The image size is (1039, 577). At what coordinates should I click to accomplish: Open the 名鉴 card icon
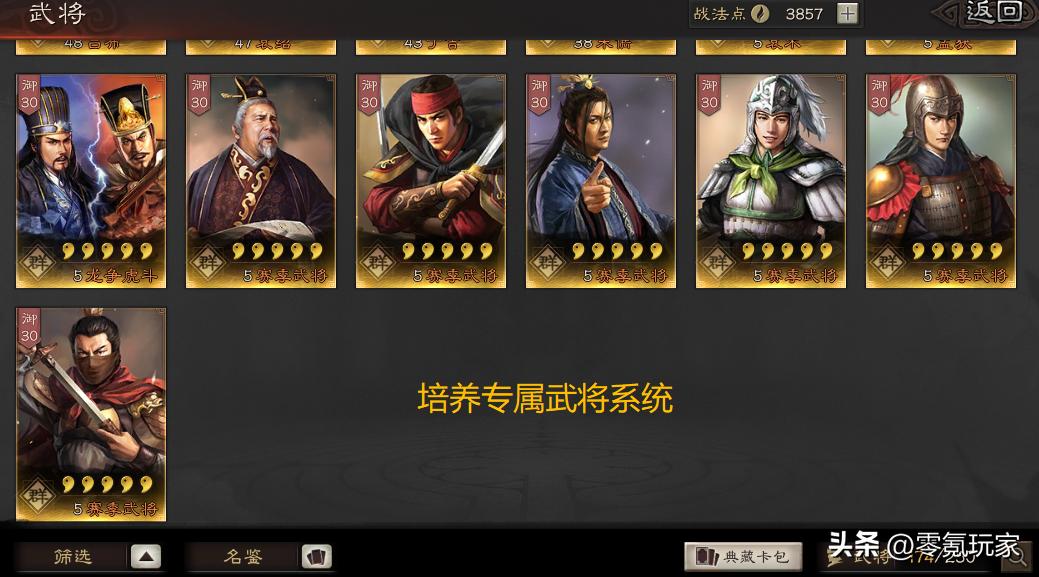point(316,556)
